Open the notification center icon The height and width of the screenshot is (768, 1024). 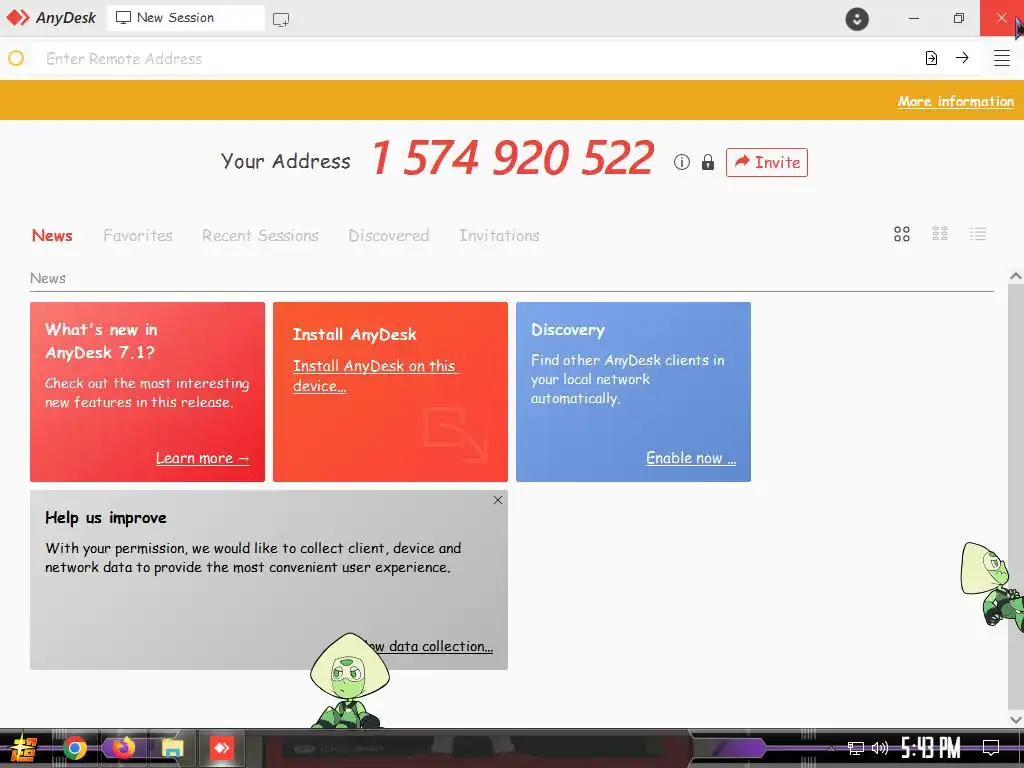(x=991, y=748)
